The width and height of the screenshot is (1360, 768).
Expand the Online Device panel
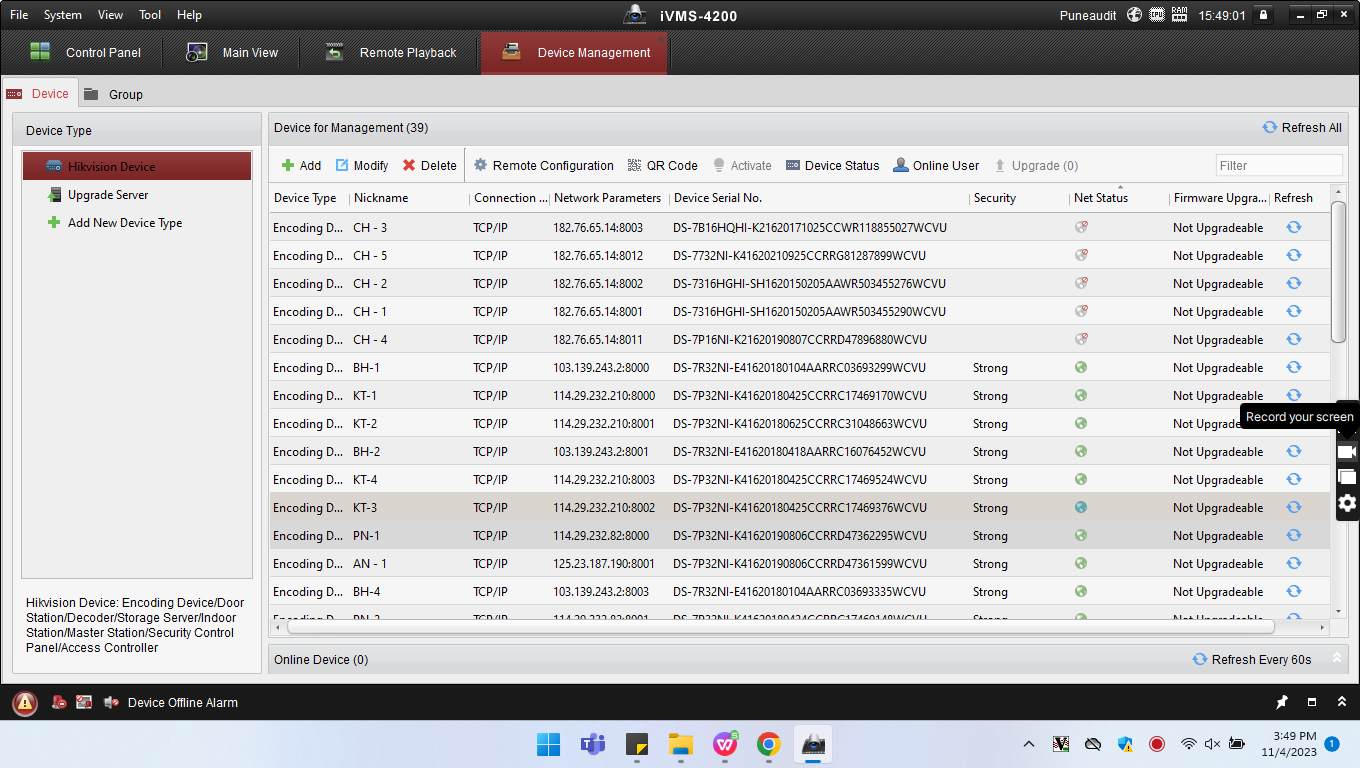click(1336, 659)
